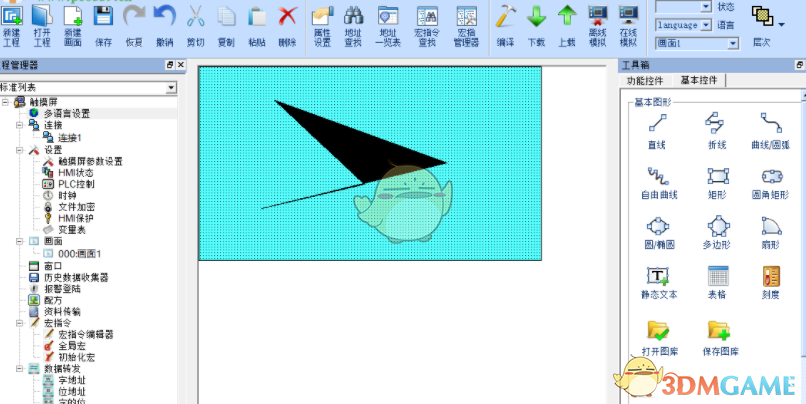The width and height of the screenshot is (806, 404).
Task: Click the 保存 save floppy icon
Action: point(103,24)
